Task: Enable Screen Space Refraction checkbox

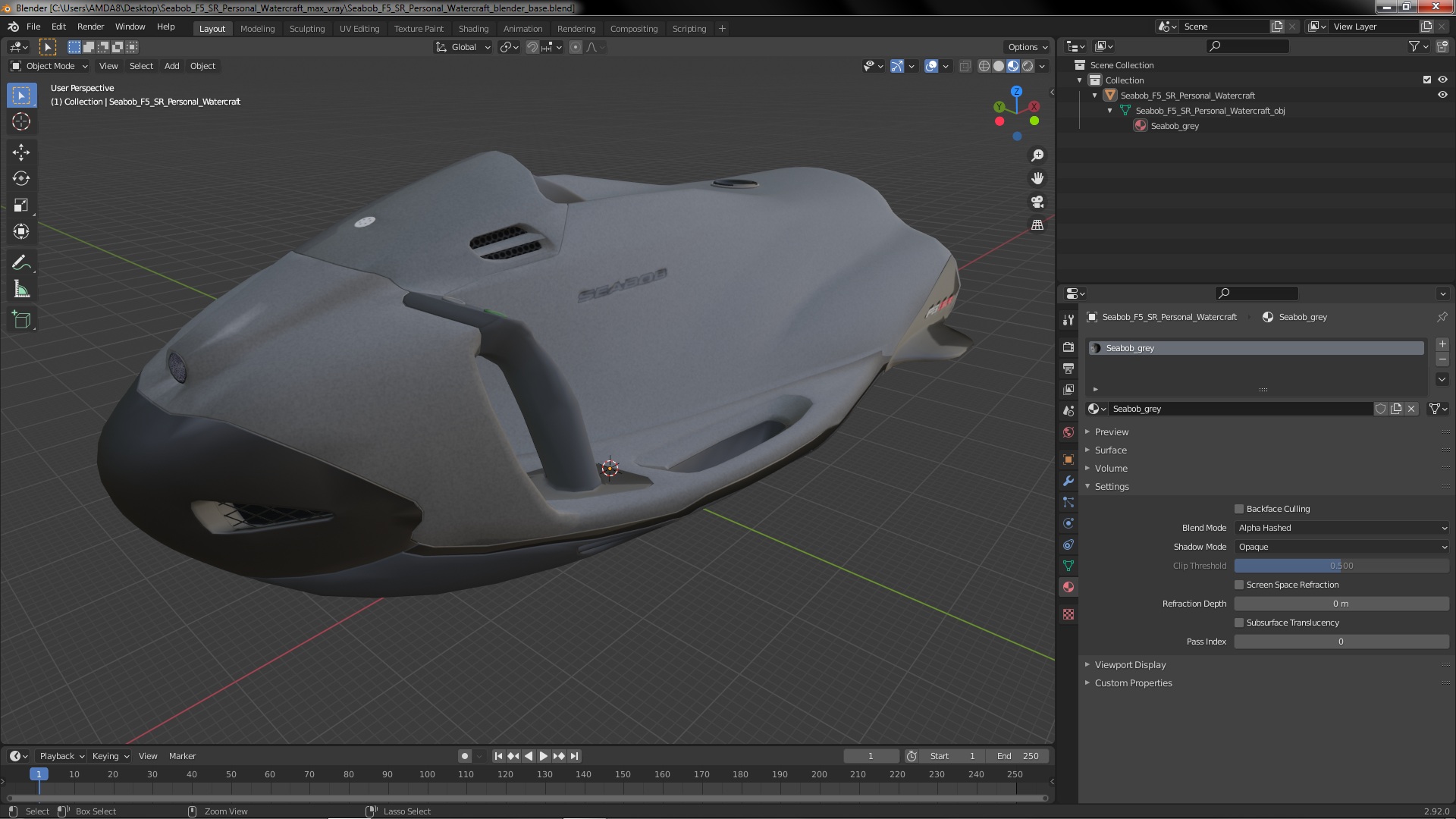Action: [1239, 585]
